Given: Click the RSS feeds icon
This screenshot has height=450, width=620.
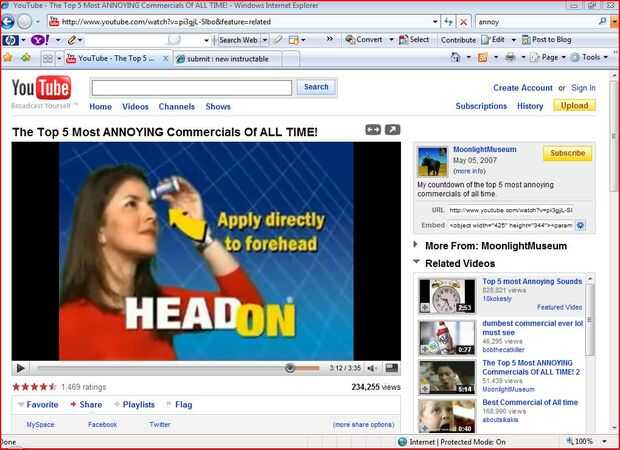Looking at the screenshot, I should pyautogui.click(x=483, y=58).
